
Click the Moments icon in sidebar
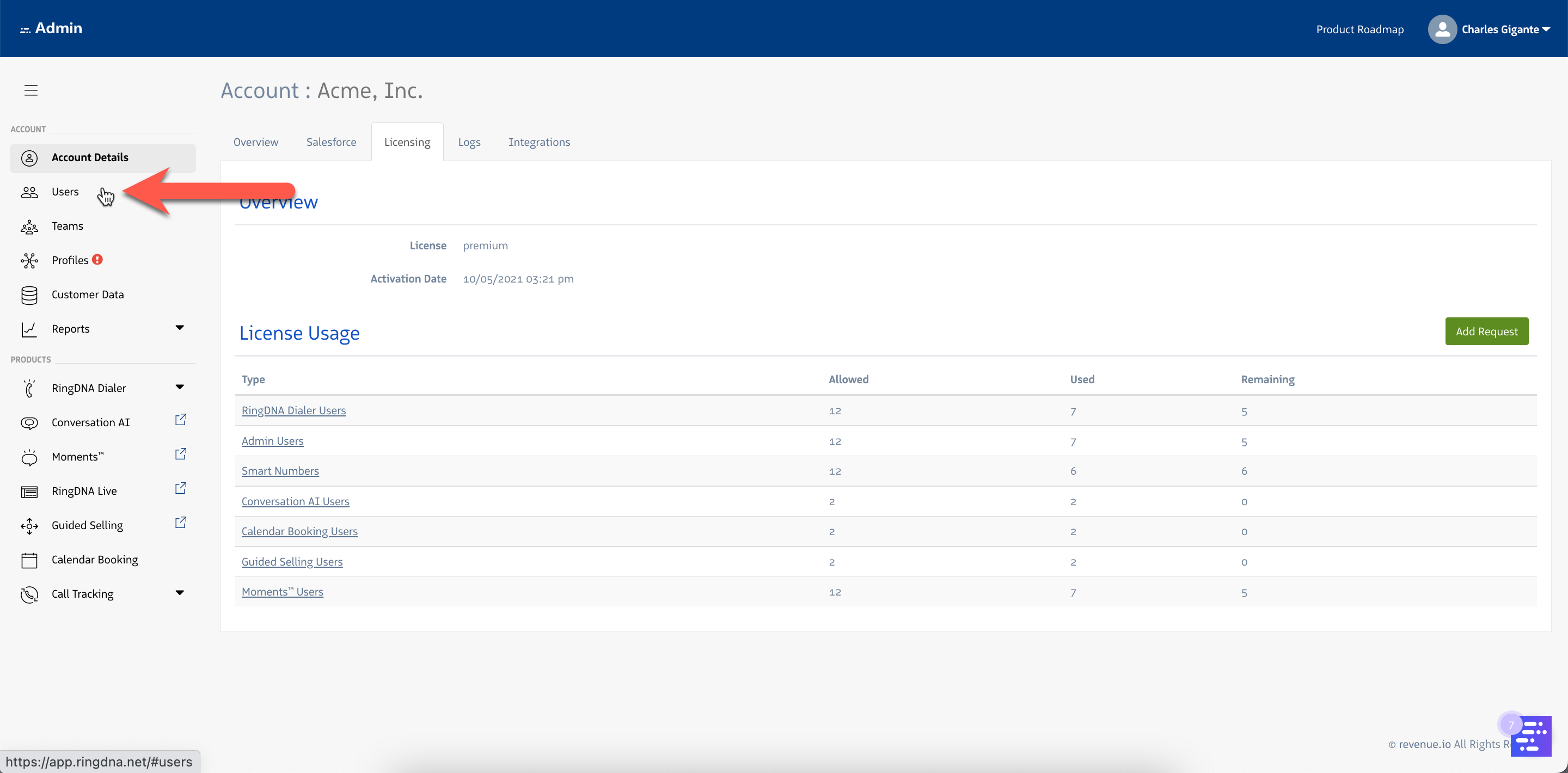point(29,457)
